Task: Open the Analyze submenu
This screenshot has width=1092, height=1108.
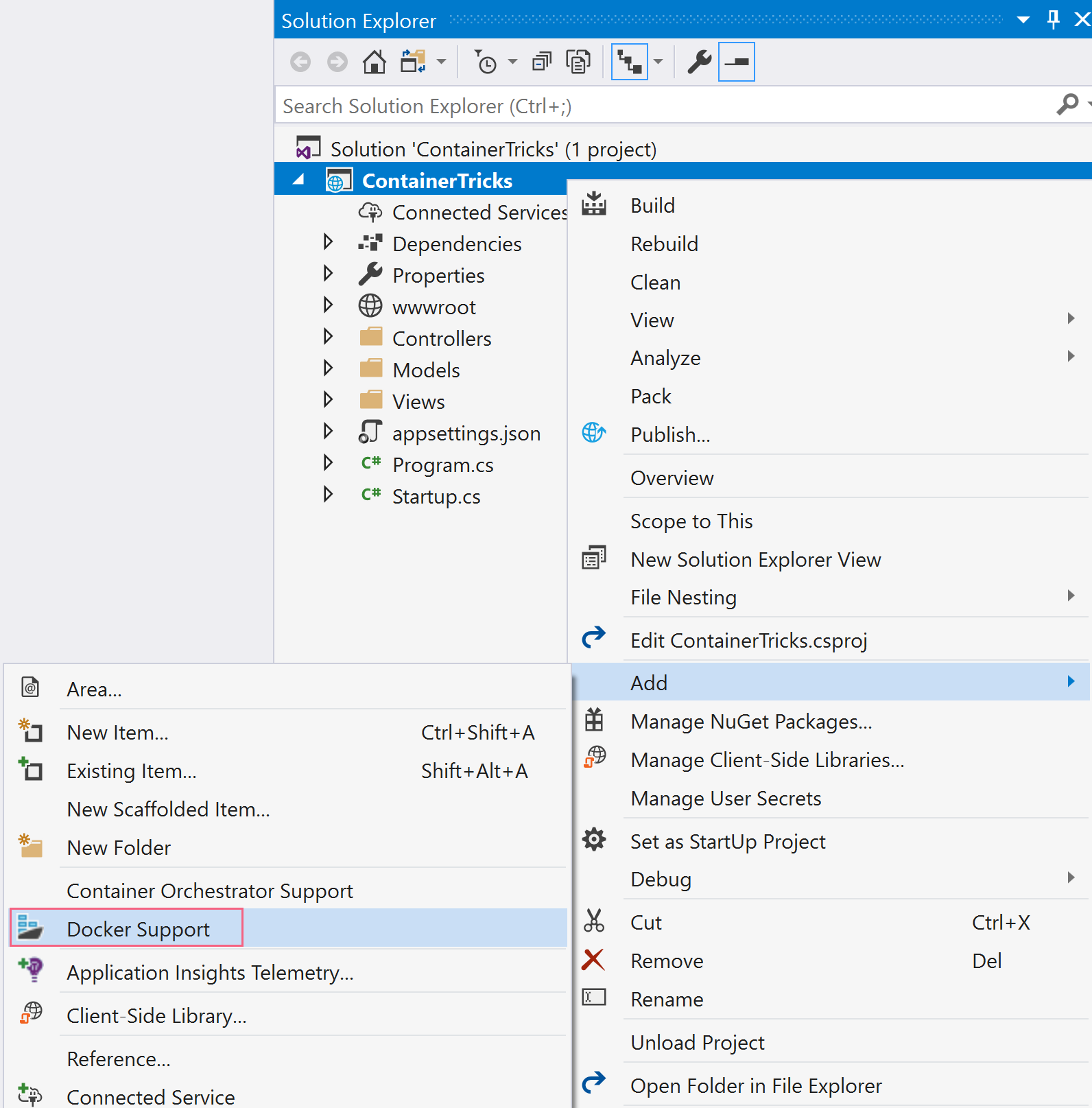Action: click(829, 357)
